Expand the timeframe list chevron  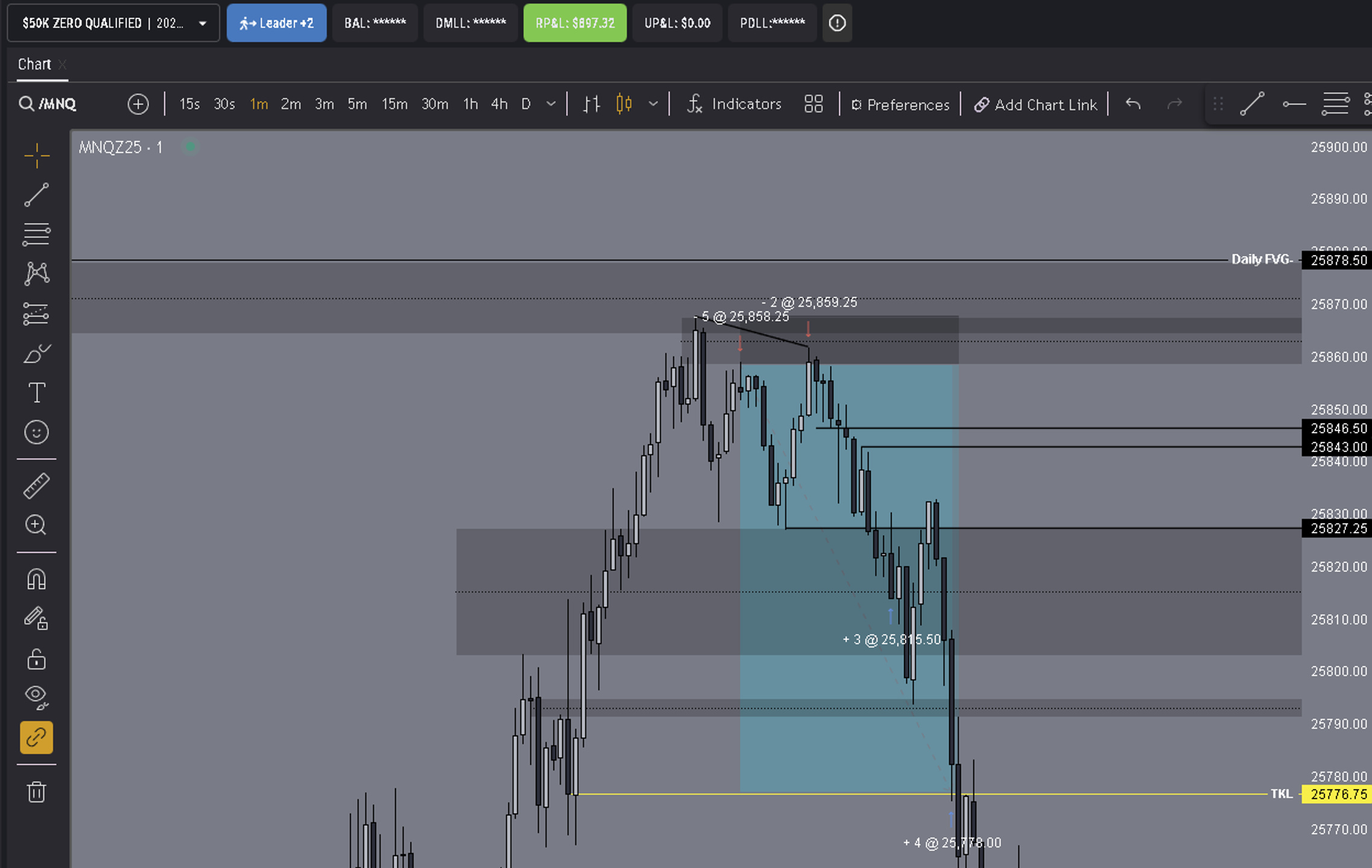551,104
